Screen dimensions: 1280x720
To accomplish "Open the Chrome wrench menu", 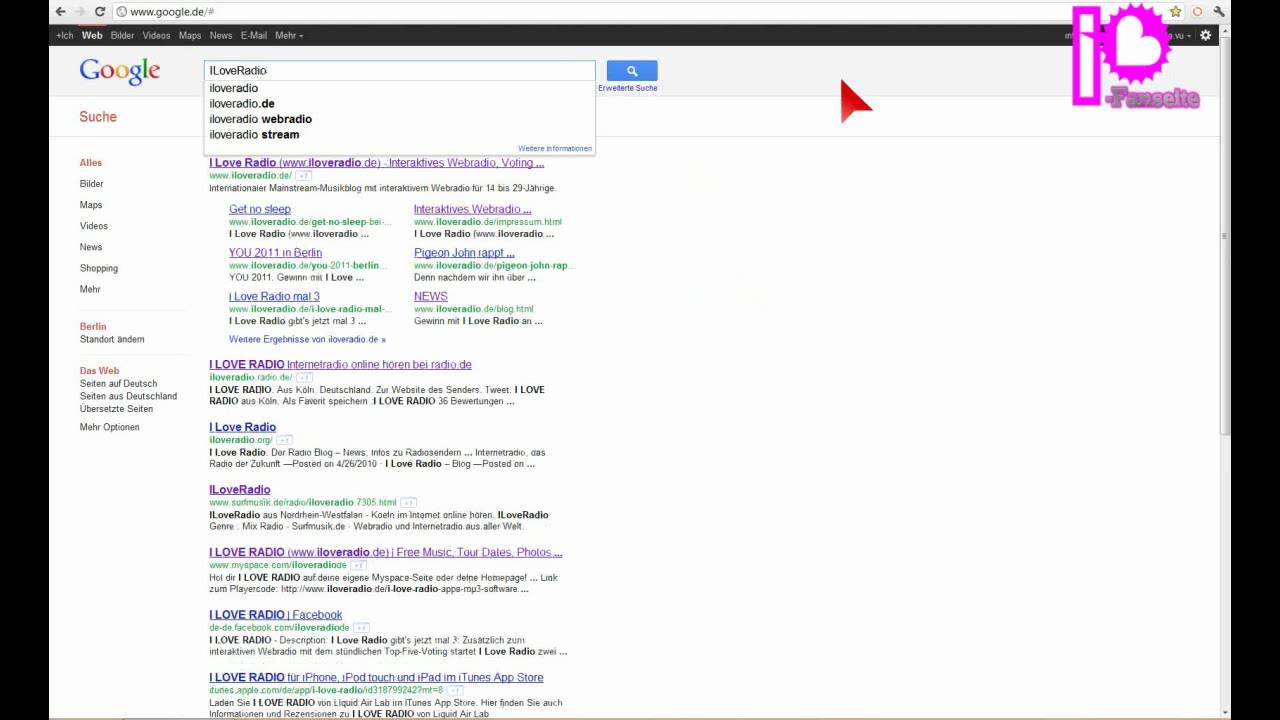I will [1219, 12].
